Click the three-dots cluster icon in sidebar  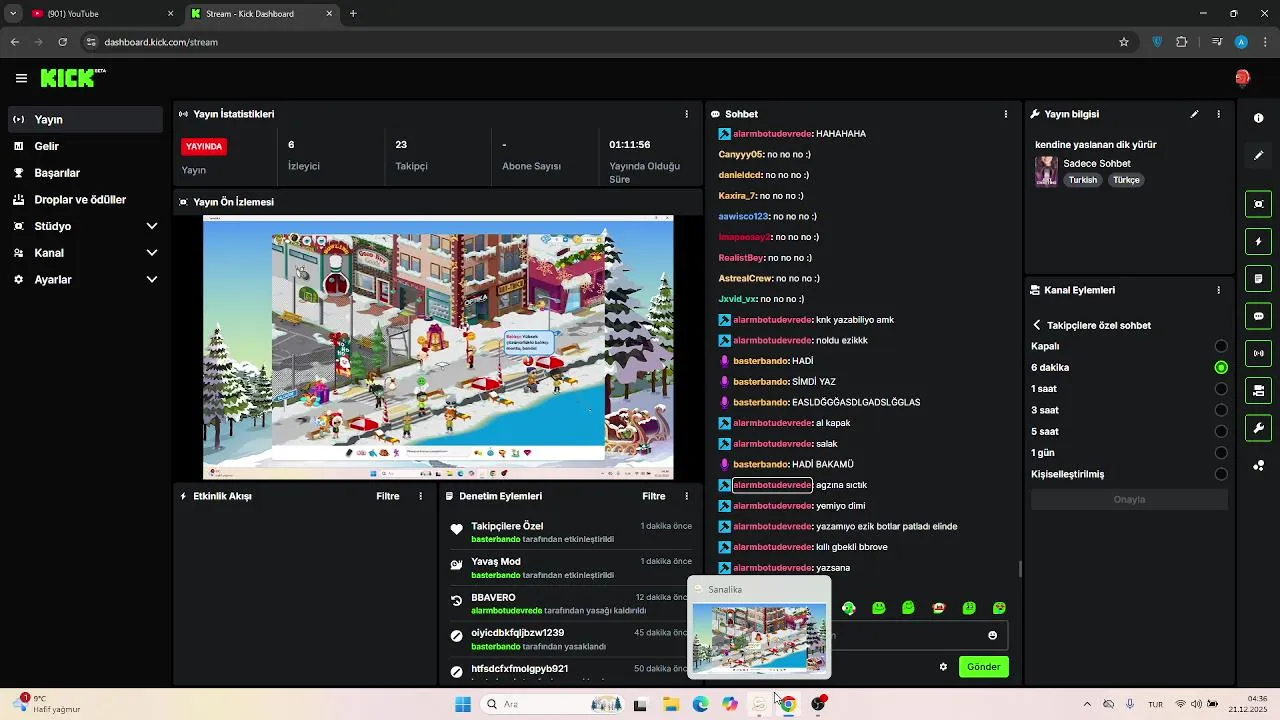click(x=1258, y=465)
